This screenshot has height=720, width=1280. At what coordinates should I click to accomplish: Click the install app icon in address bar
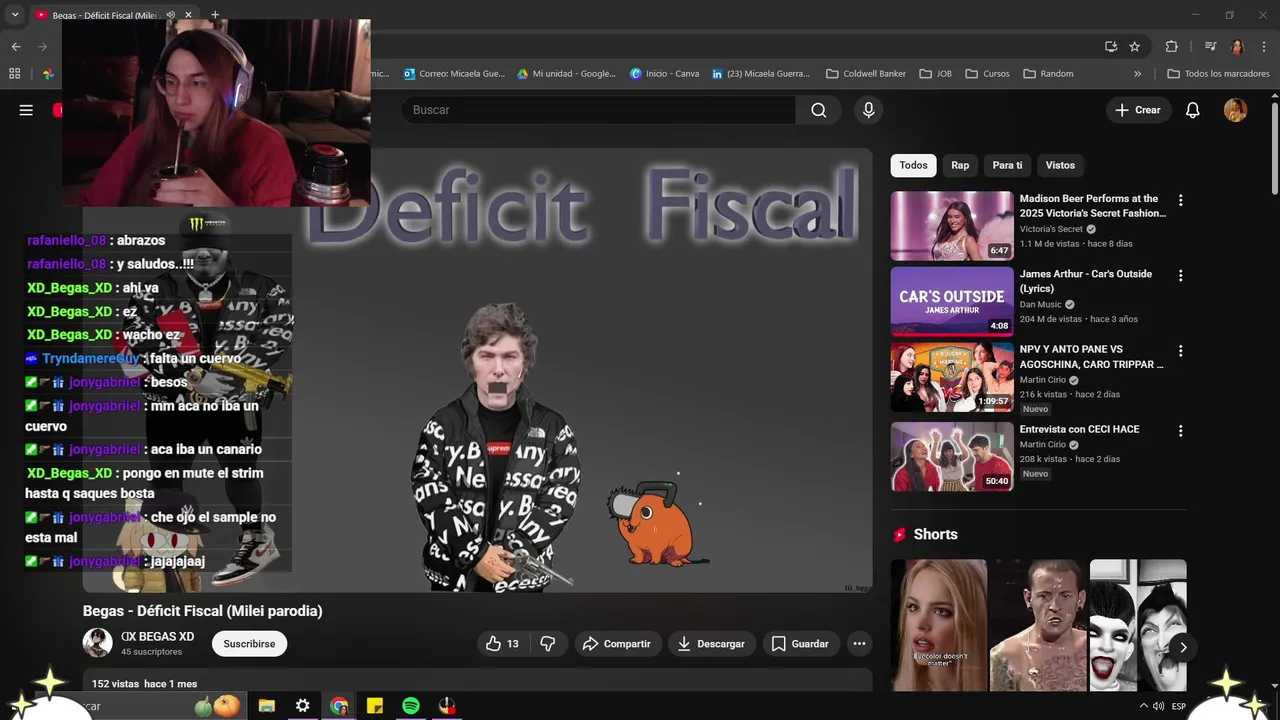(1111, 46)
